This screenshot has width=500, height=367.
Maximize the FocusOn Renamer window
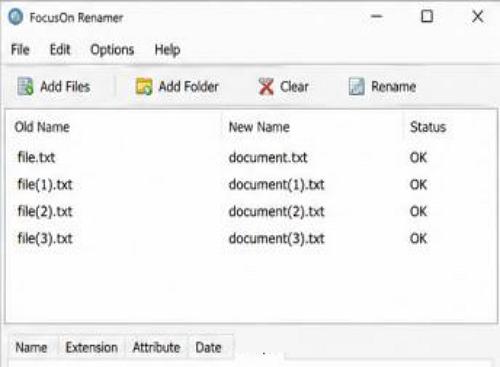tap(427, 16)
